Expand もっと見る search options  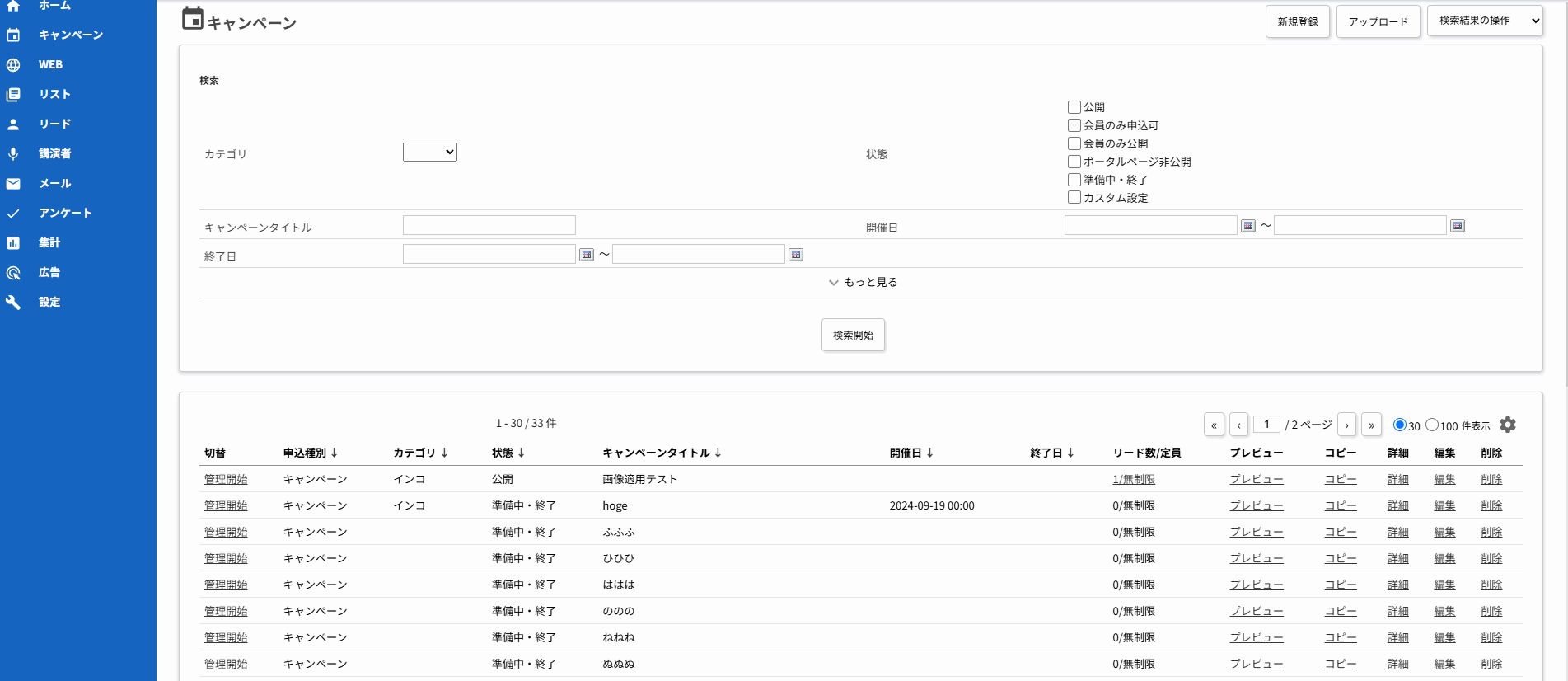click(863, 282)
